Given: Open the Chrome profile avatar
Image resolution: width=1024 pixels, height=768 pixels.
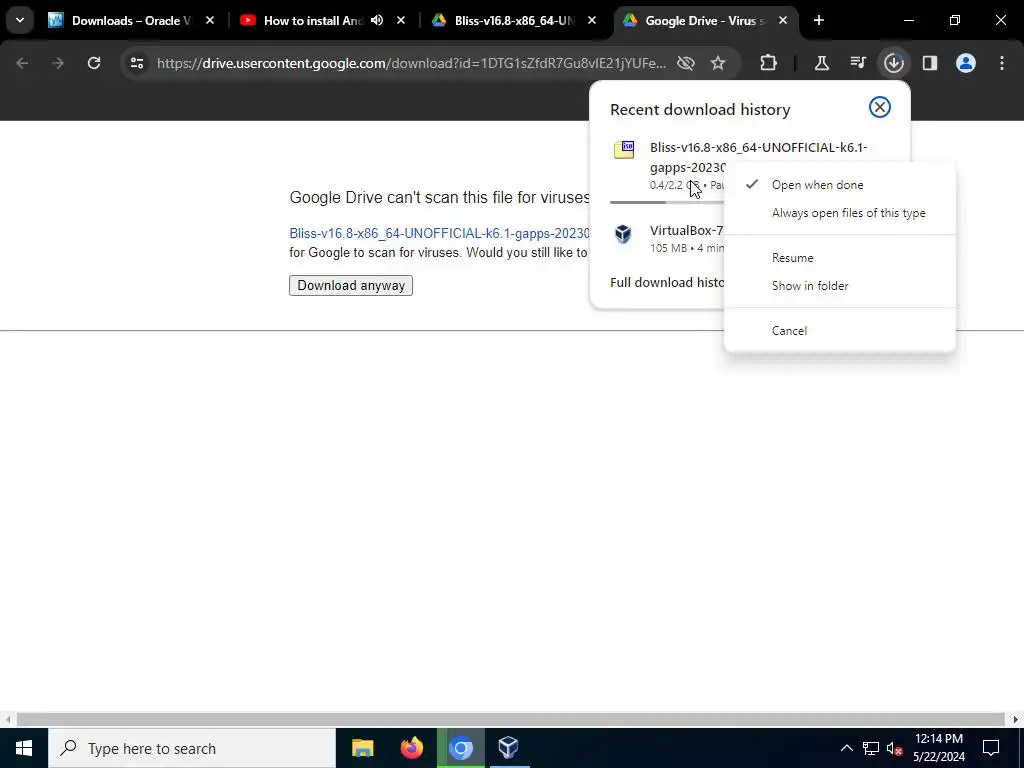Looking at the screenshot, I should pos(965,63).
